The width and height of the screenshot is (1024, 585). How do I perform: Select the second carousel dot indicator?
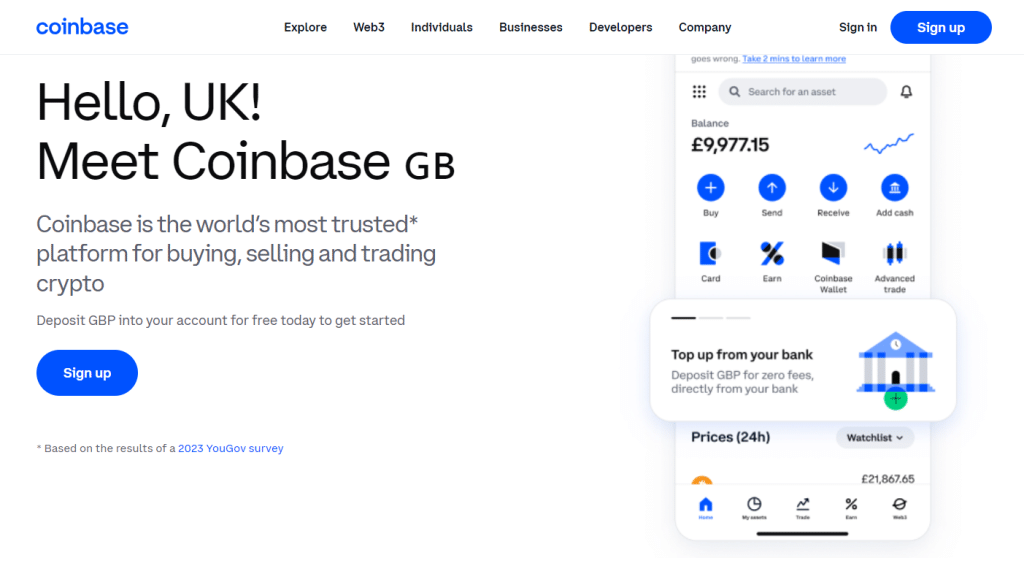pos(711,317)
